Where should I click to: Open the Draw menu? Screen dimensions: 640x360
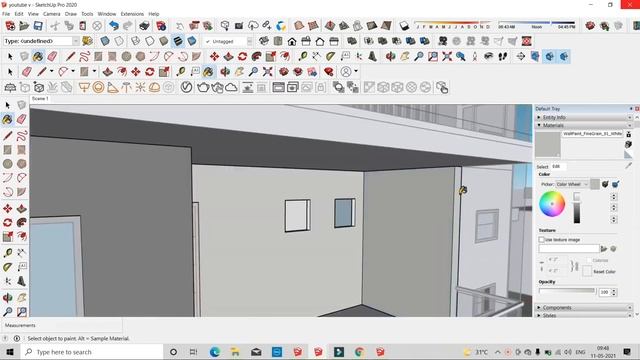[x=71, y=14]
